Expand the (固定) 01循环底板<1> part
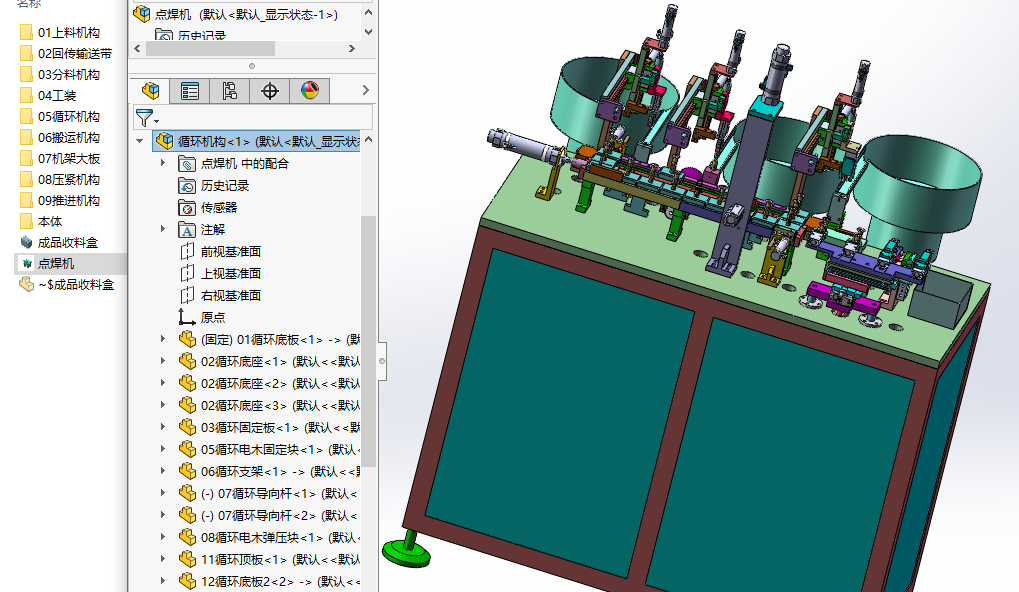 tap(163, 339)
